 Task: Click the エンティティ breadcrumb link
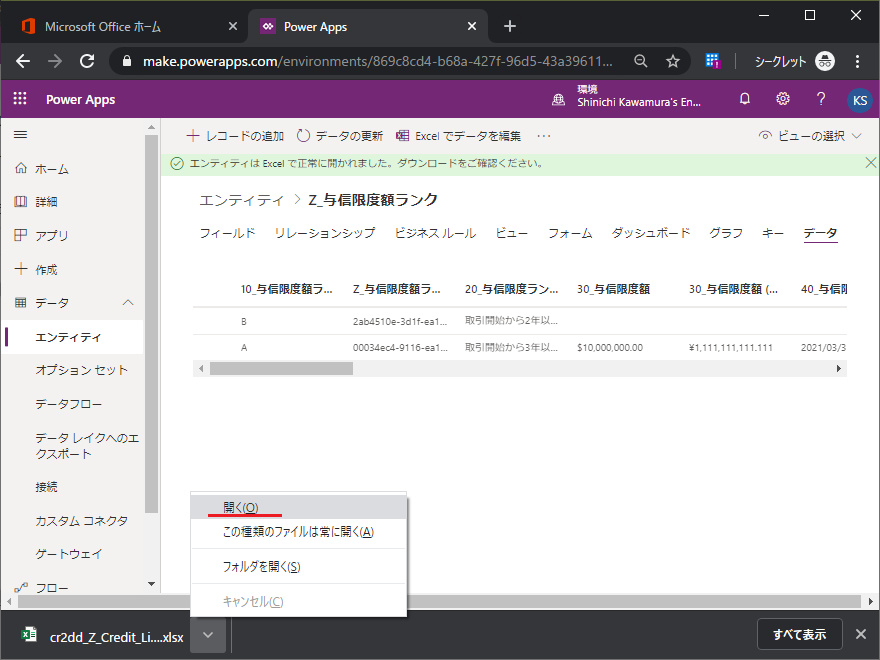242,200
